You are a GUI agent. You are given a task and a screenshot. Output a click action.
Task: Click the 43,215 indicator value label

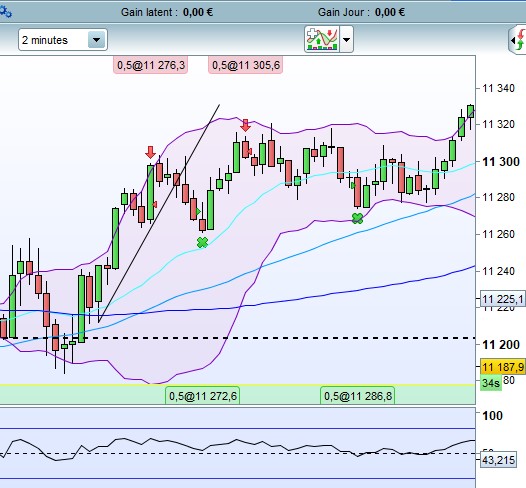pyautogui.click(x=498, y=460)
